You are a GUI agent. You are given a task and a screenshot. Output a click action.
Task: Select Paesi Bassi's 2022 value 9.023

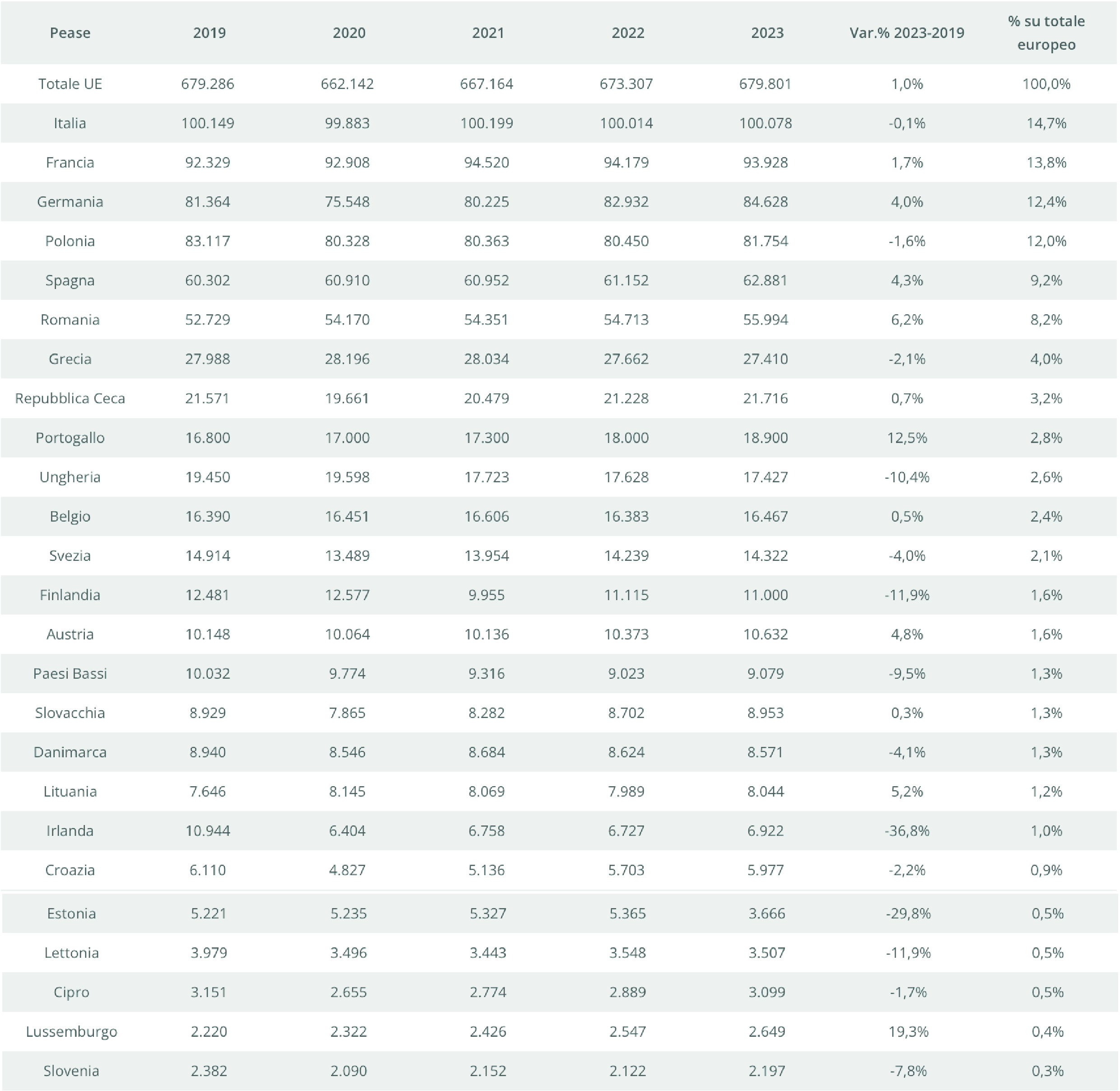626,673
